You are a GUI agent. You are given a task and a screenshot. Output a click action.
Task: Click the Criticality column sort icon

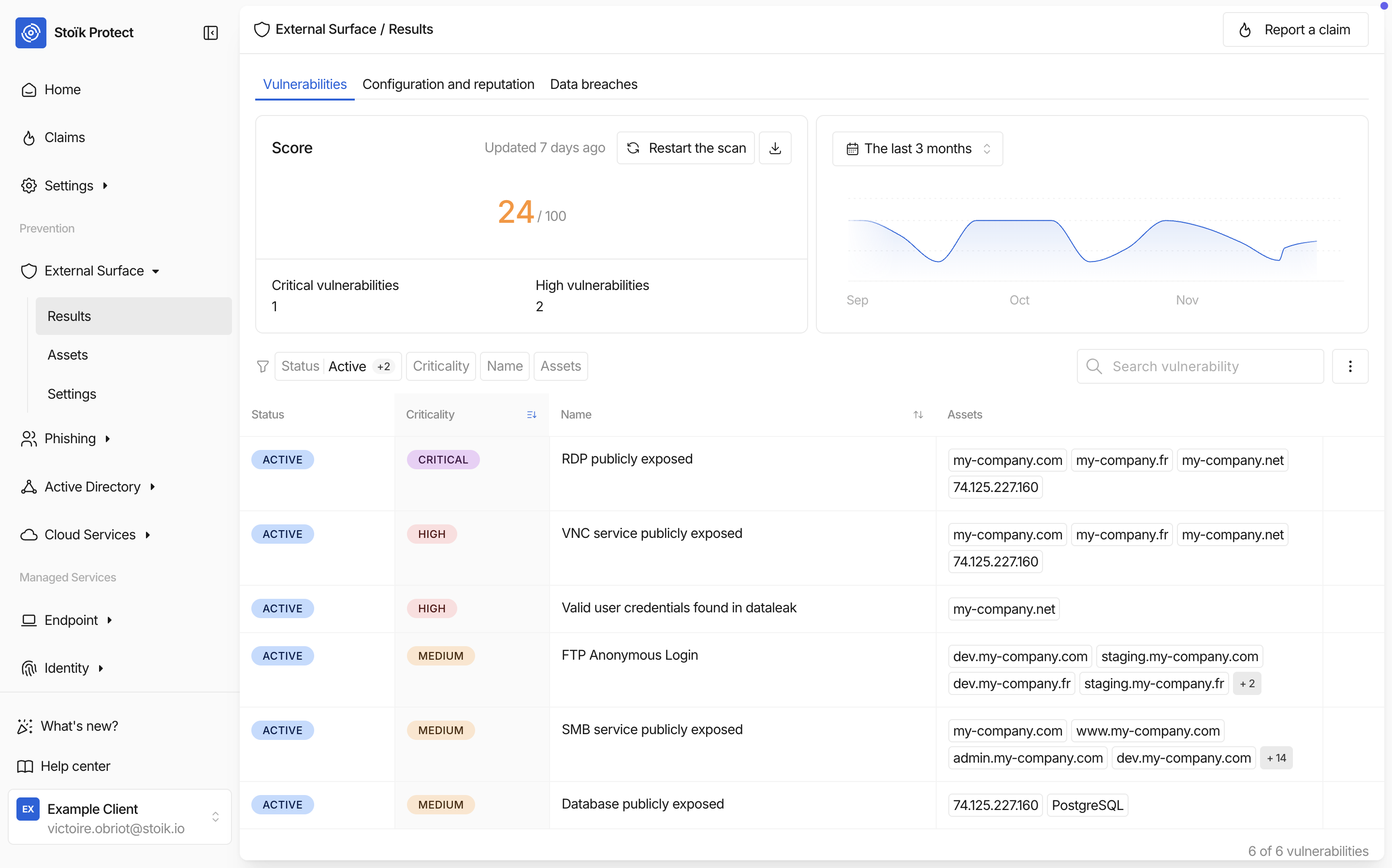point(532,415)
